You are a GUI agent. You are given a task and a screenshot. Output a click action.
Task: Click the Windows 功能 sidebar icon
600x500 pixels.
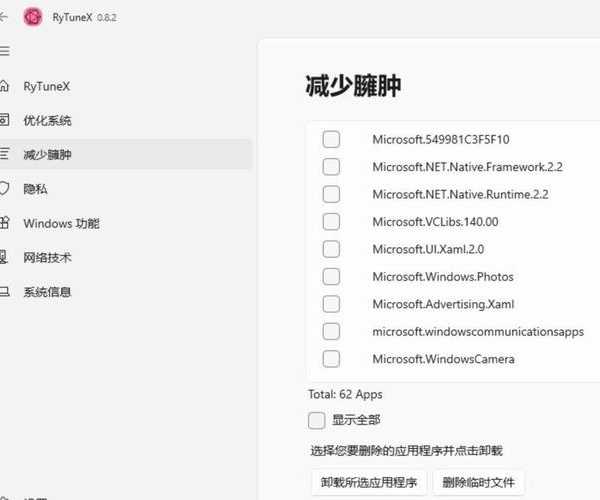point(5,223)
